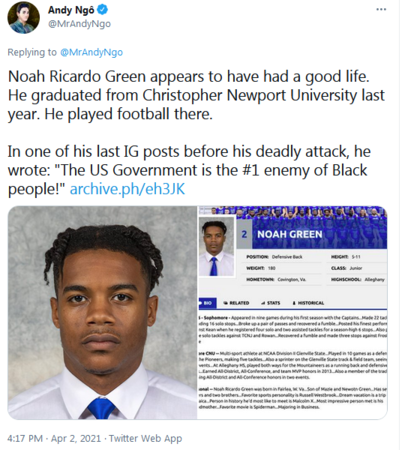
Task: Click the Twitter Web App source label
Action: tap(146, 438)
